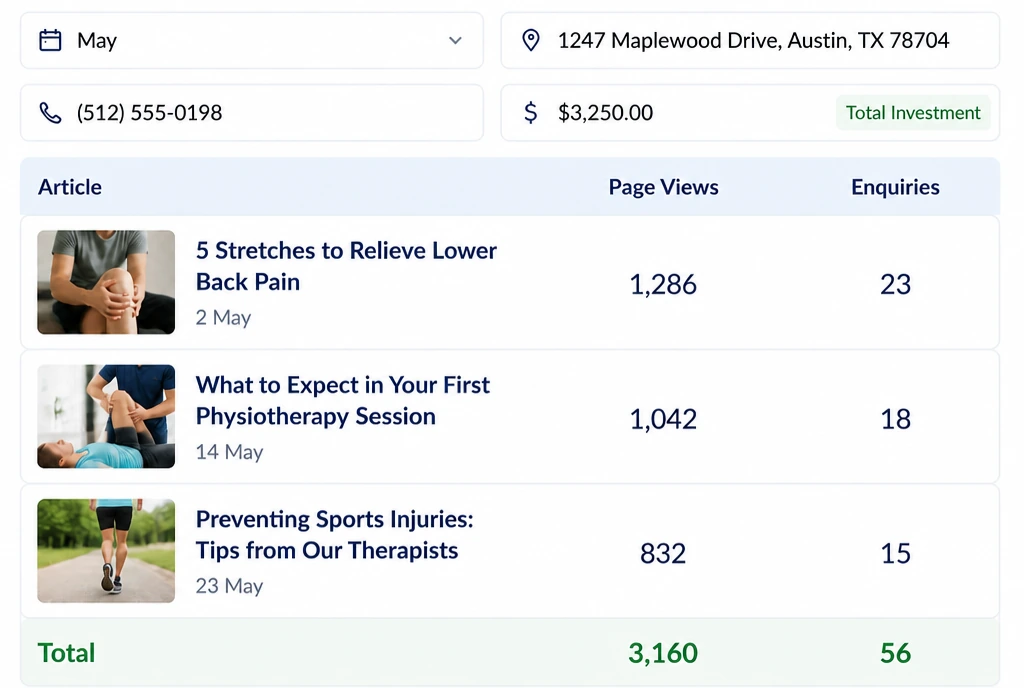Expand the May month dropdown chevron
The width and height of the screenshot is (1024, 688).
pos(455,40)
